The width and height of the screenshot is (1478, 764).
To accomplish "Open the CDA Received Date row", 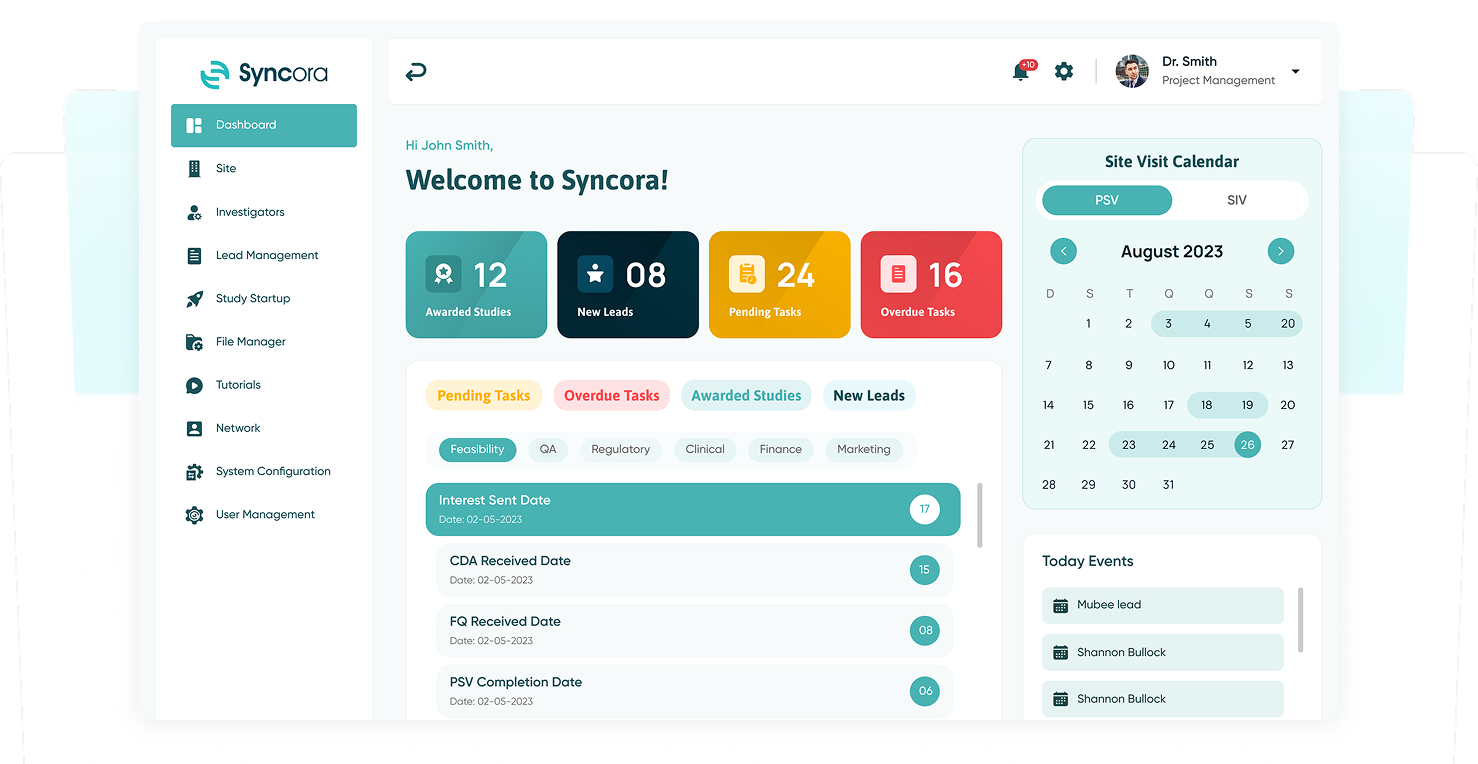I will [695, 570].
